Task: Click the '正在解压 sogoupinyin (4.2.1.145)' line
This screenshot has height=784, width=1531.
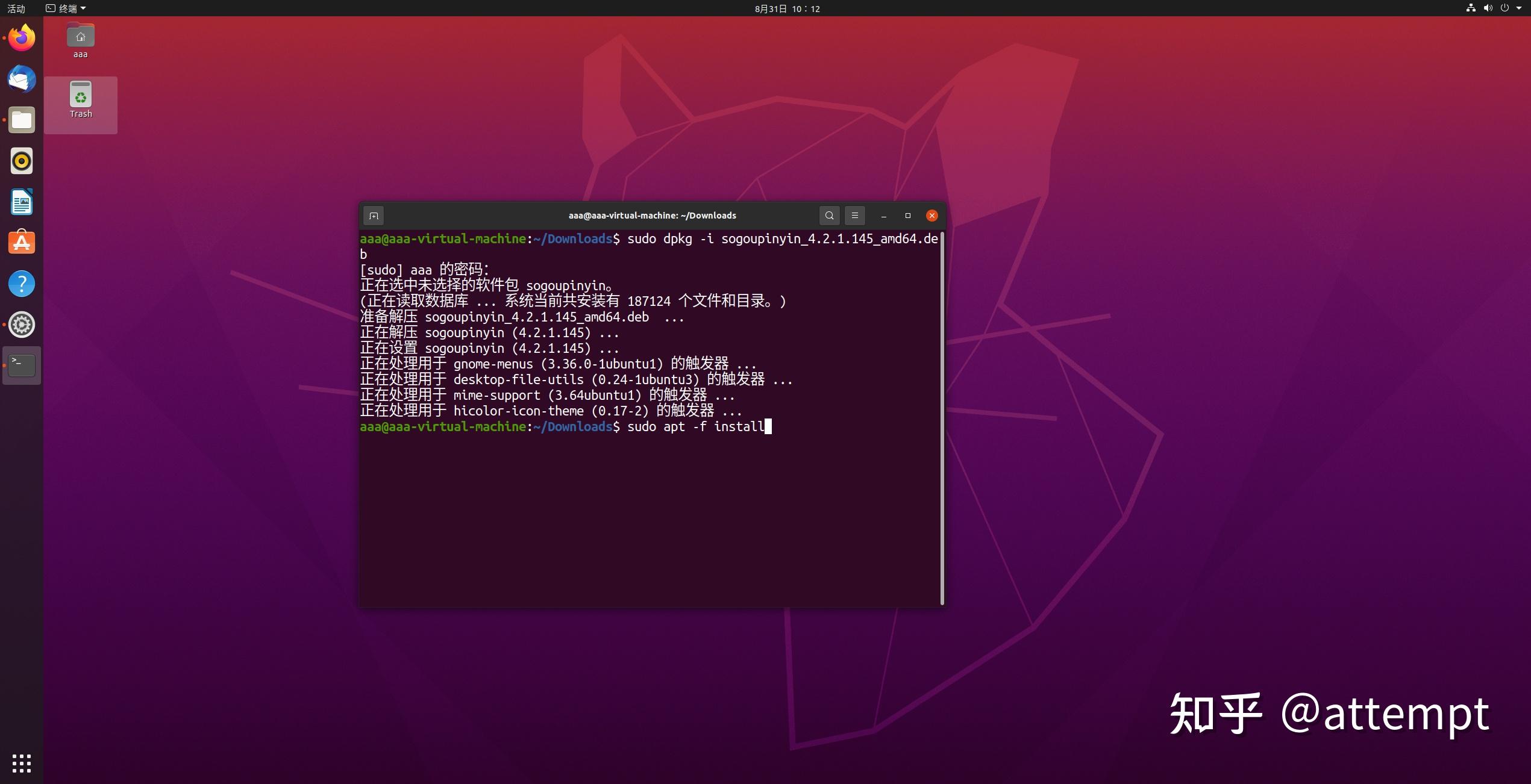Action: (489, 332)
